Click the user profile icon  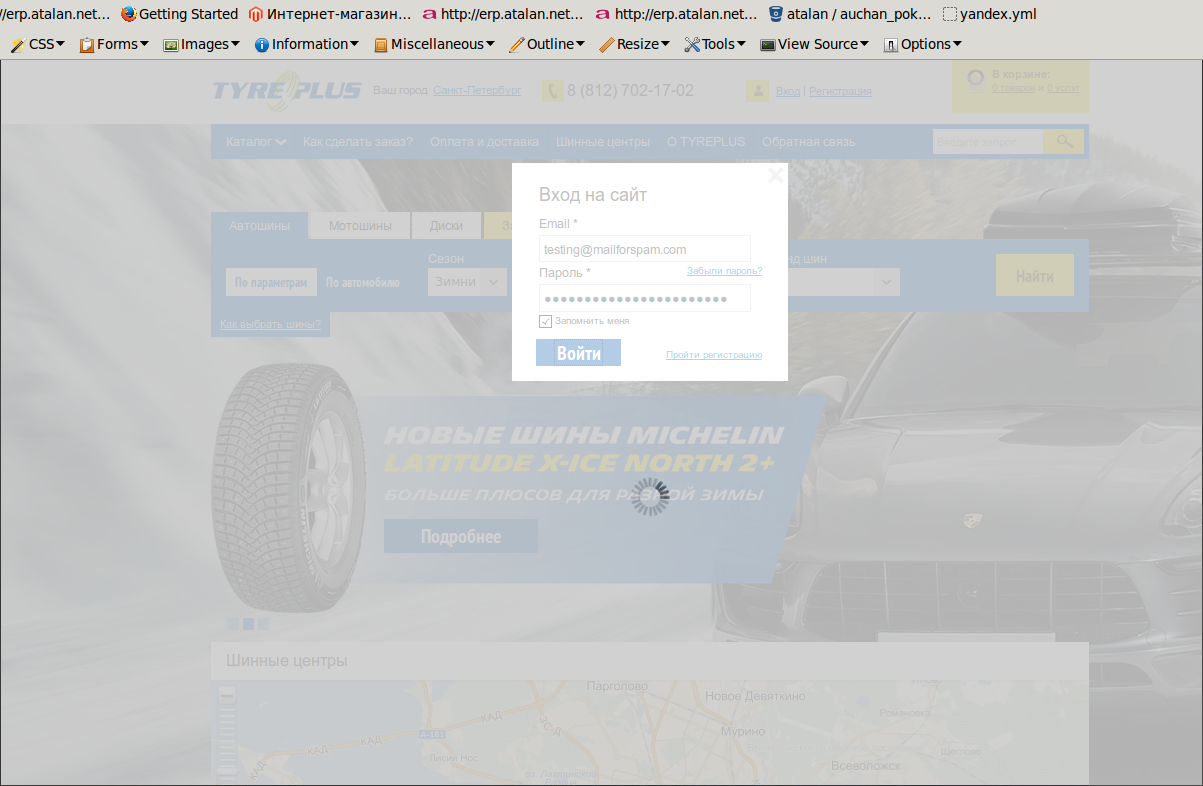click(757, 91)
